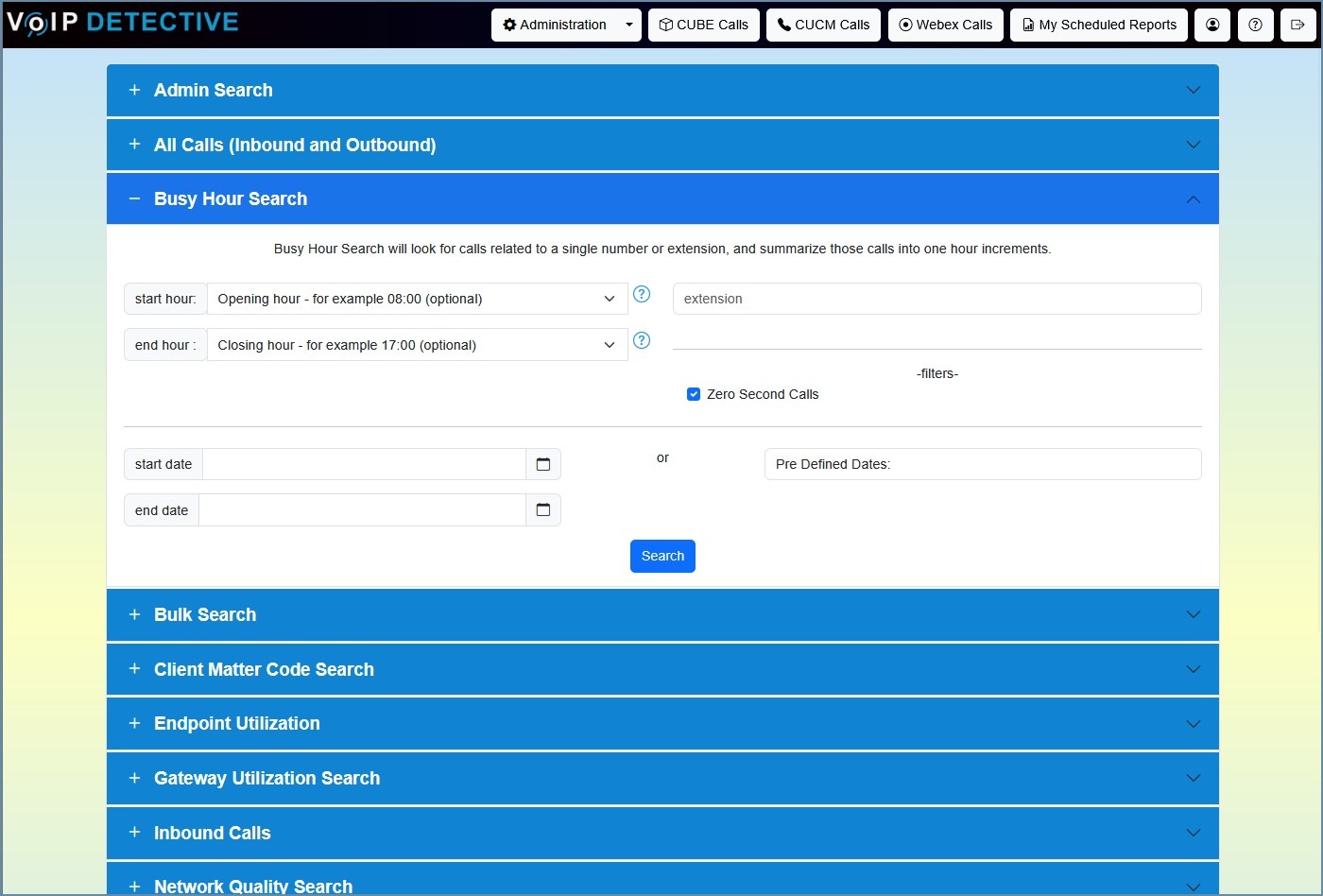Click the end hour help icon
This screenshot has height=896, width=1323.
[x=642, y=340]
